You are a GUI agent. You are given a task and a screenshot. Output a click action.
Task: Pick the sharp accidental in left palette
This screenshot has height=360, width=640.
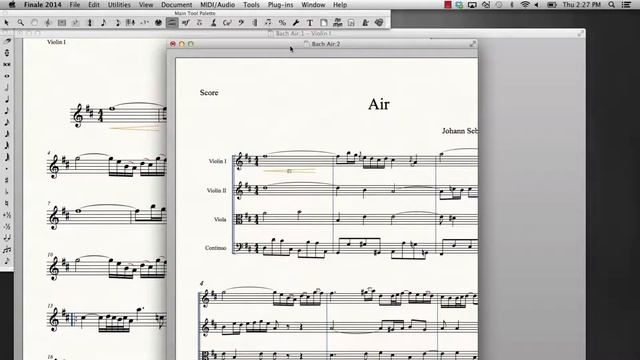coord(7,180)
